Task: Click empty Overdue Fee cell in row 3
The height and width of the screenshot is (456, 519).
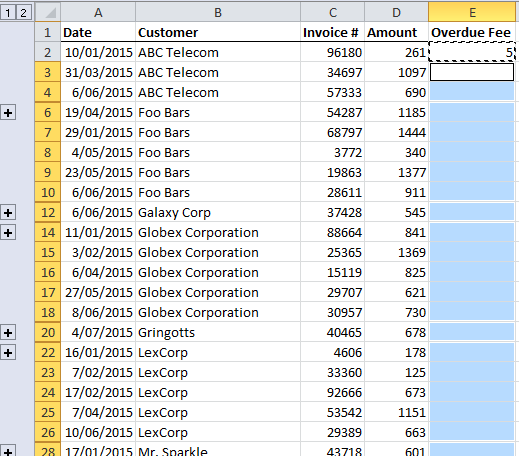Action: tap(472, 72)
